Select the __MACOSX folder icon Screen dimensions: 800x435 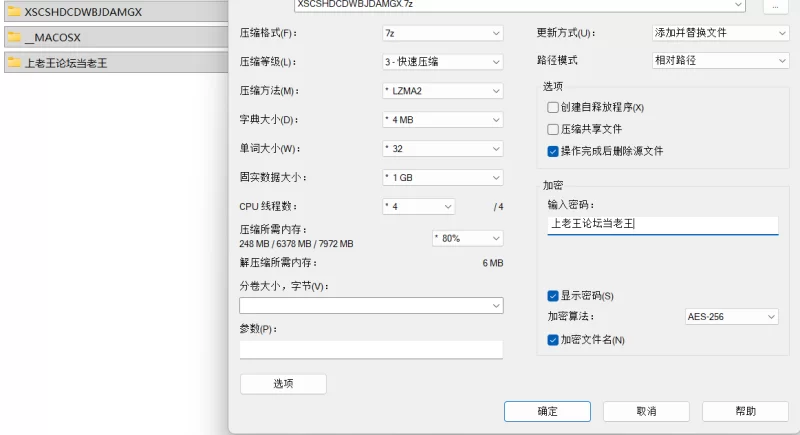[14, 37]
